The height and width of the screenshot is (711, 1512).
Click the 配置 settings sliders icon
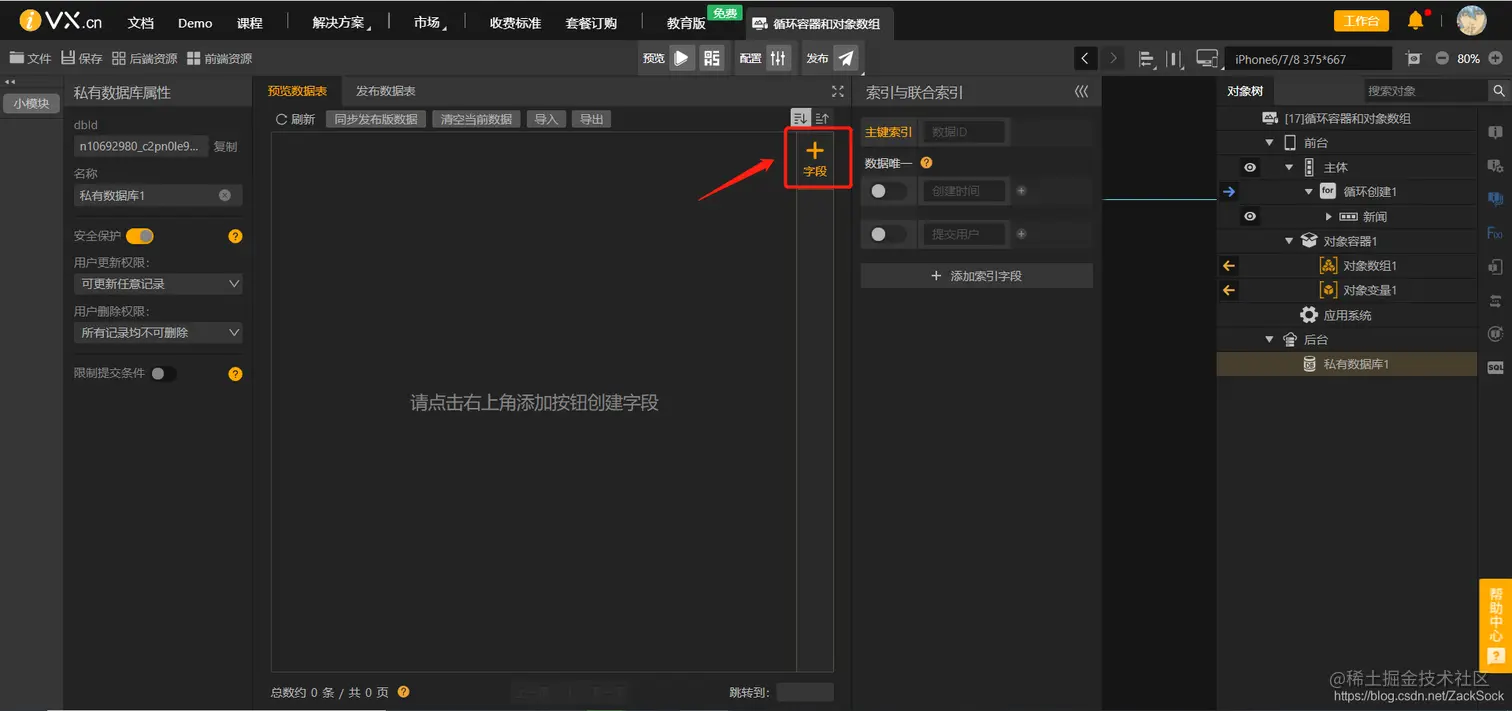coord(778,58)
